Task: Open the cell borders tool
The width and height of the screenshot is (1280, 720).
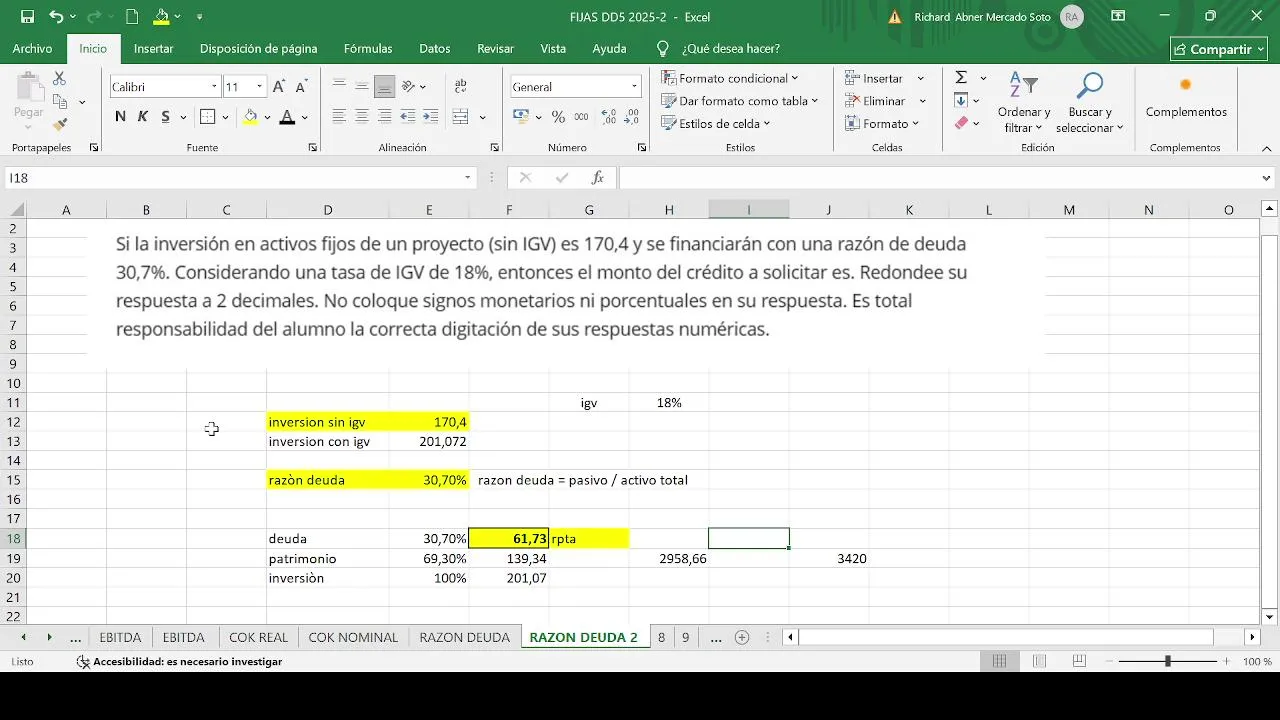Action: tap(207, 117)
